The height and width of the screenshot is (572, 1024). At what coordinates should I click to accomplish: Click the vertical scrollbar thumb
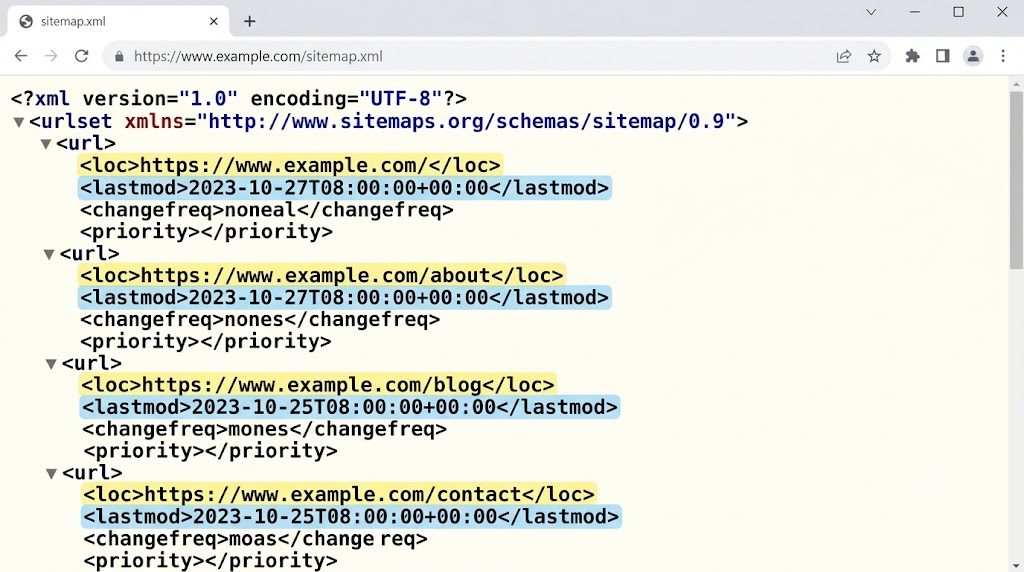1016,180
